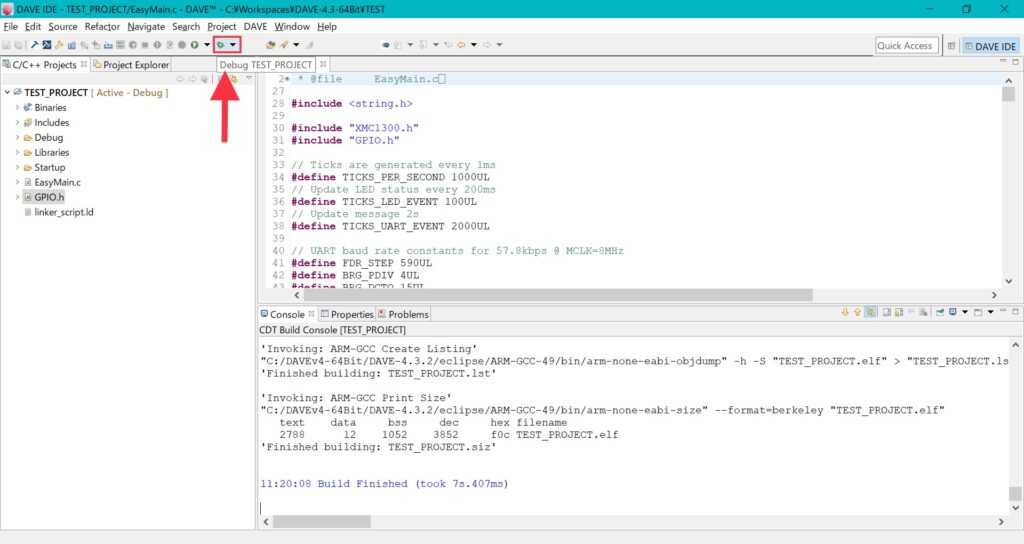The image size is (1024, 544).
Task: Click the Next Error down arrow in Console
Action: point(845,312)
